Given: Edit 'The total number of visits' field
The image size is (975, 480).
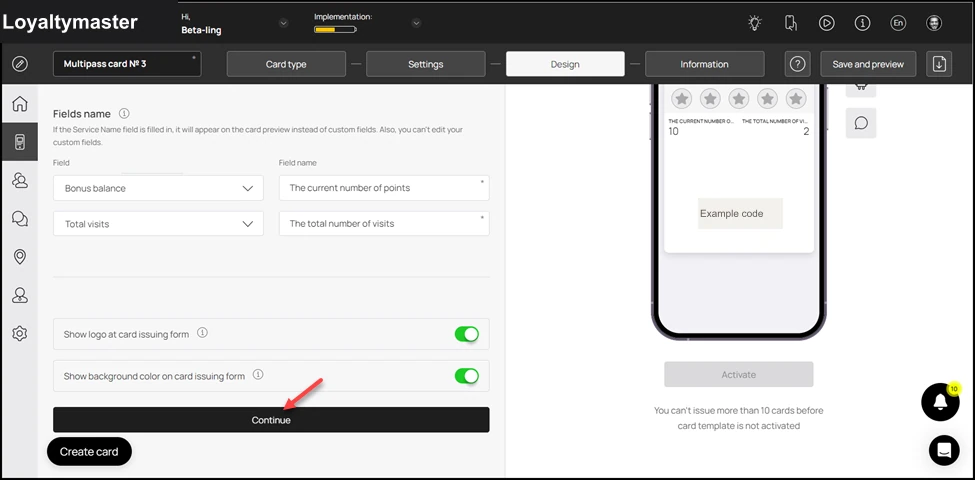Looking at the screenshot, I should click(x=384, y=223).
